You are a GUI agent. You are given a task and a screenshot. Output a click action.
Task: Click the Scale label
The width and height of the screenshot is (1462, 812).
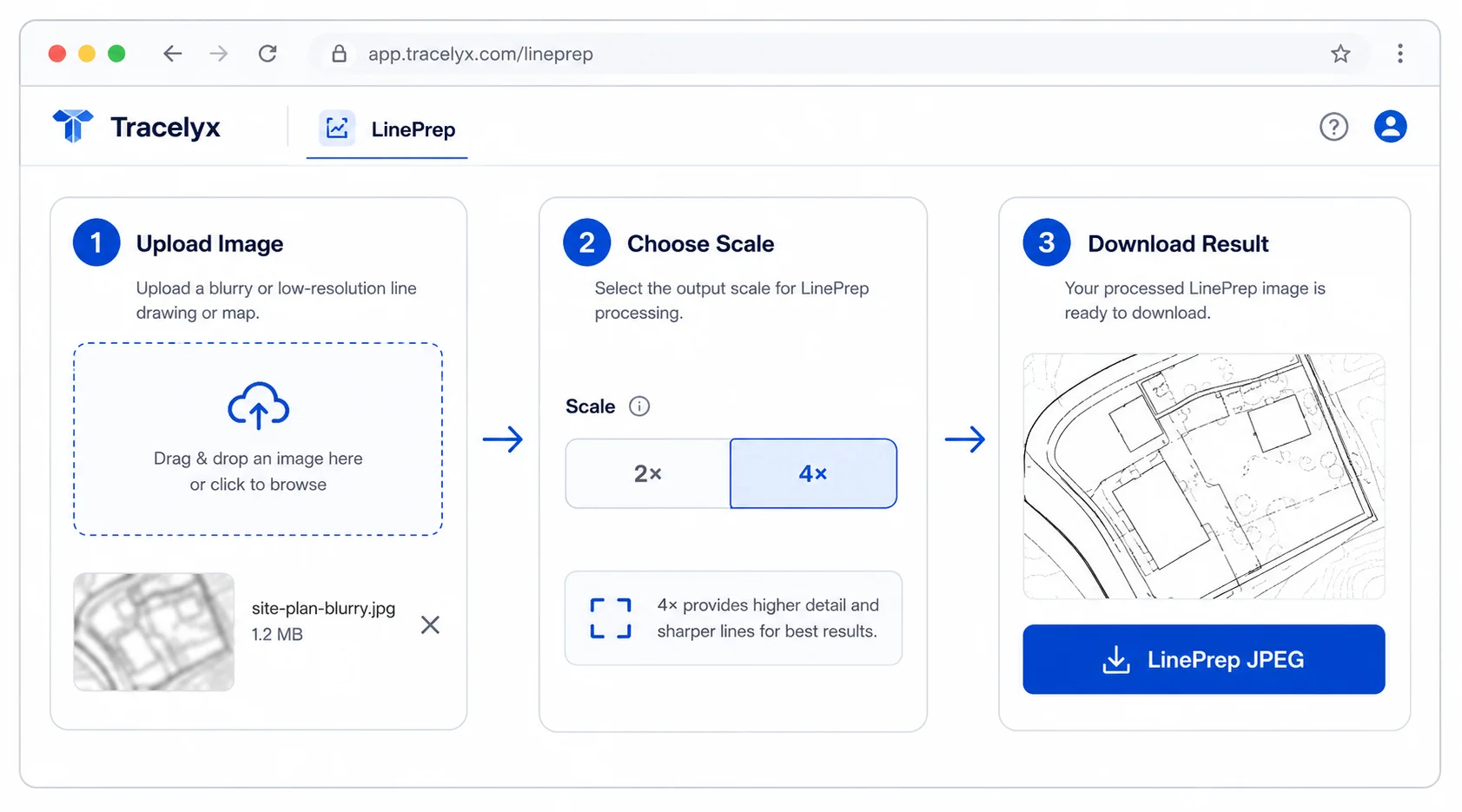point(590,406)
